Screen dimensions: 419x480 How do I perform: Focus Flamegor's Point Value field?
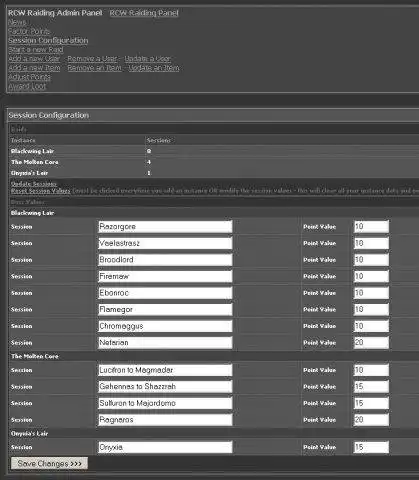tap(371, 309)
